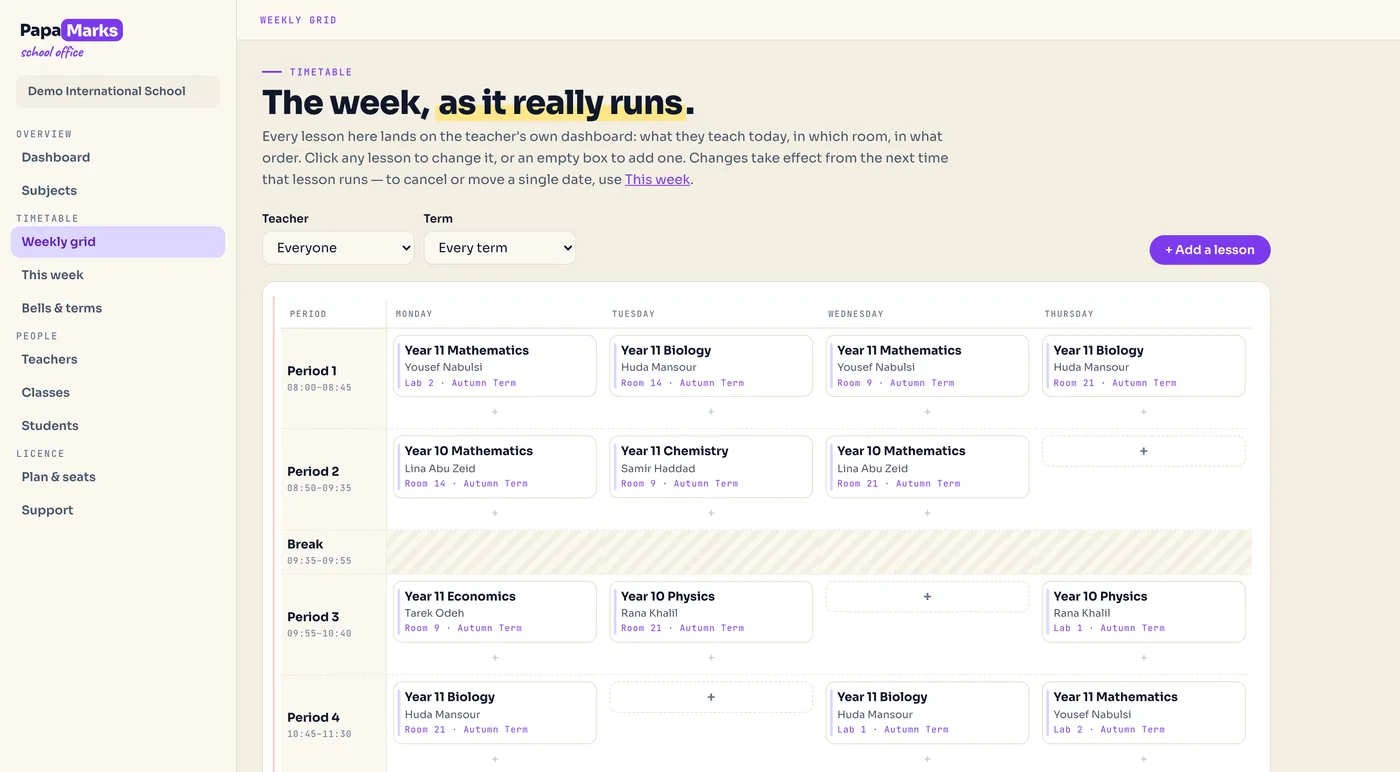The image size is (1400, 772).
Task: Open Bells & terms in the sidebar
Action: tap(118, 308)
